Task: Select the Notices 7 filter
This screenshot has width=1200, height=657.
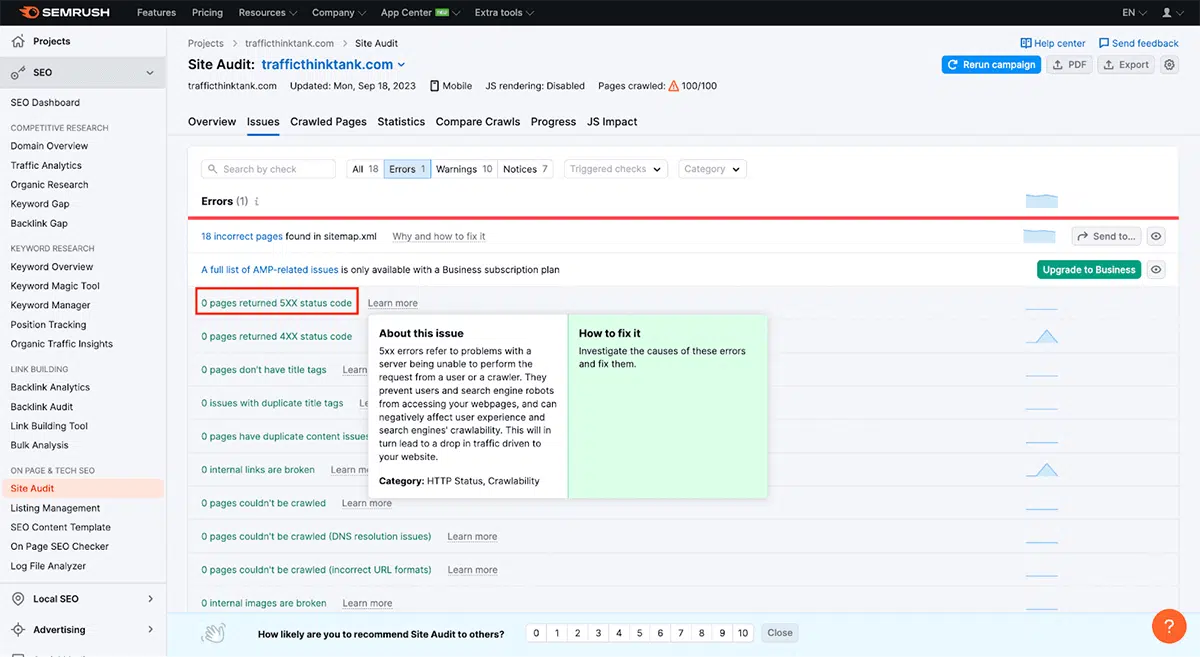Action: (525, 169)
